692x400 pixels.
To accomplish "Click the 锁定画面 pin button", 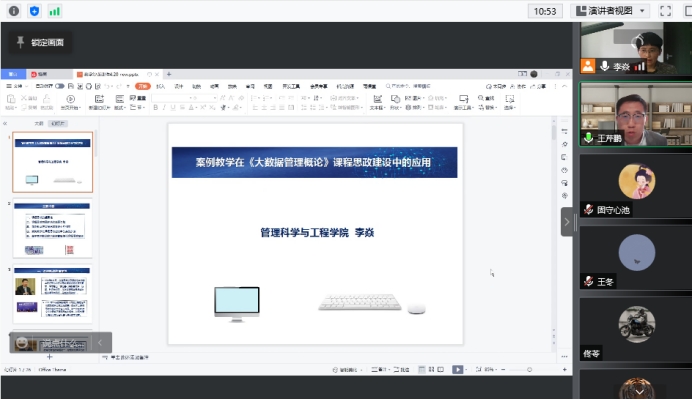I will [38, 43].
